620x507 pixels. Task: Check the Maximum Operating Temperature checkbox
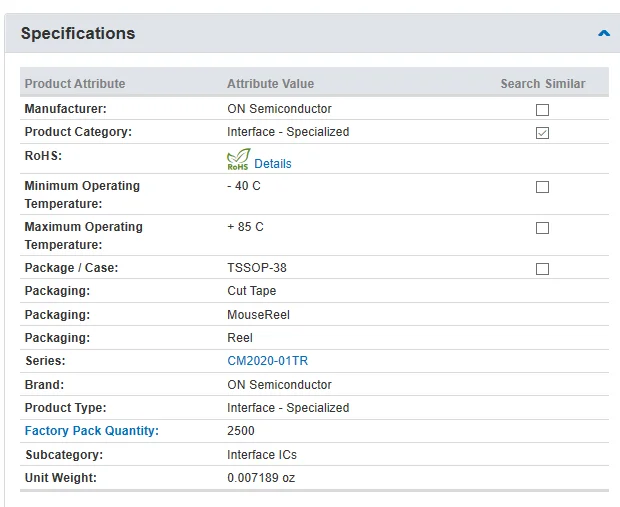pyautogui.click(x=542, y=228)
